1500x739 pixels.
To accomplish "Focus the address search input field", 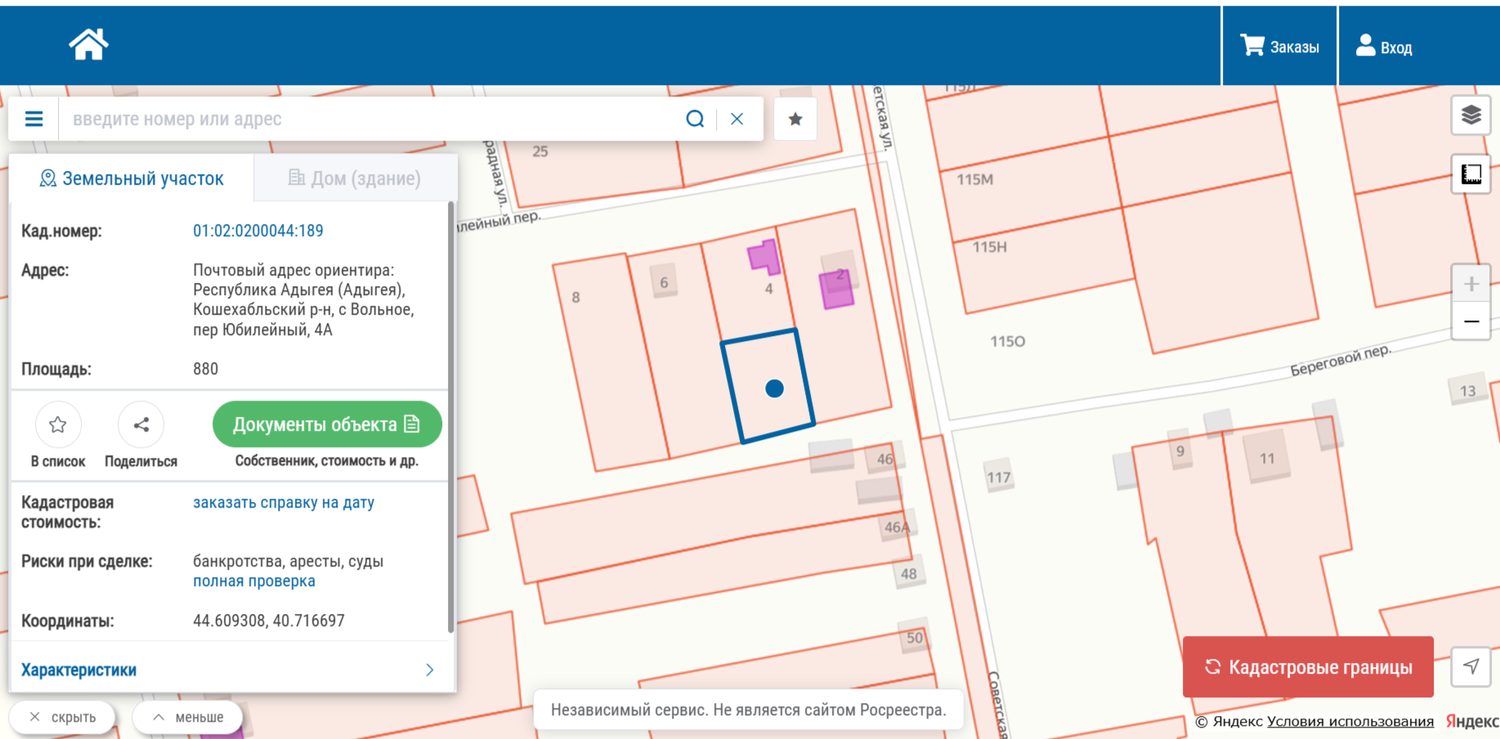I will (370, 119).
